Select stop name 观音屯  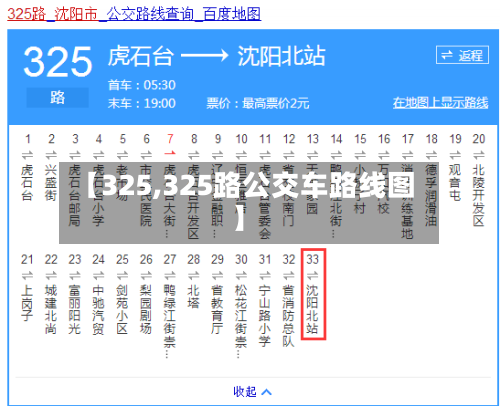click(x=455, y=183)
